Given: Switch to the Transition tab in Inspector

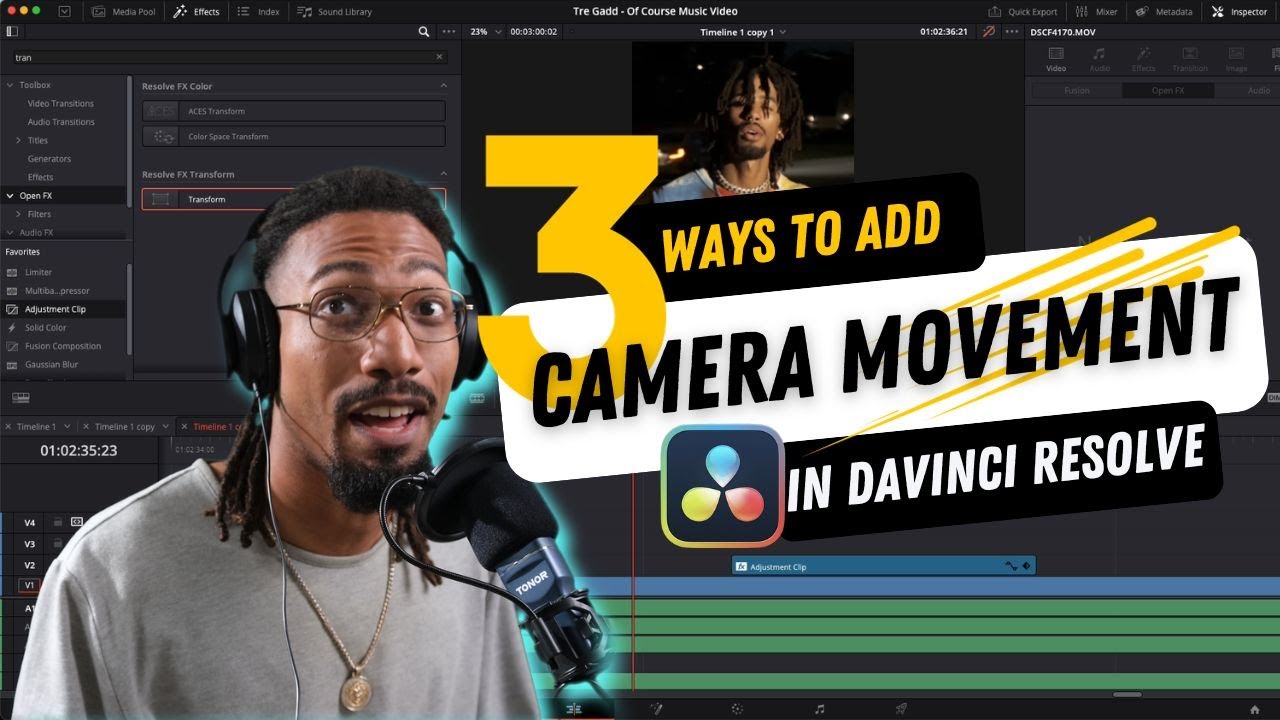Looking at the screenshot, I should tap(1190, 59).
